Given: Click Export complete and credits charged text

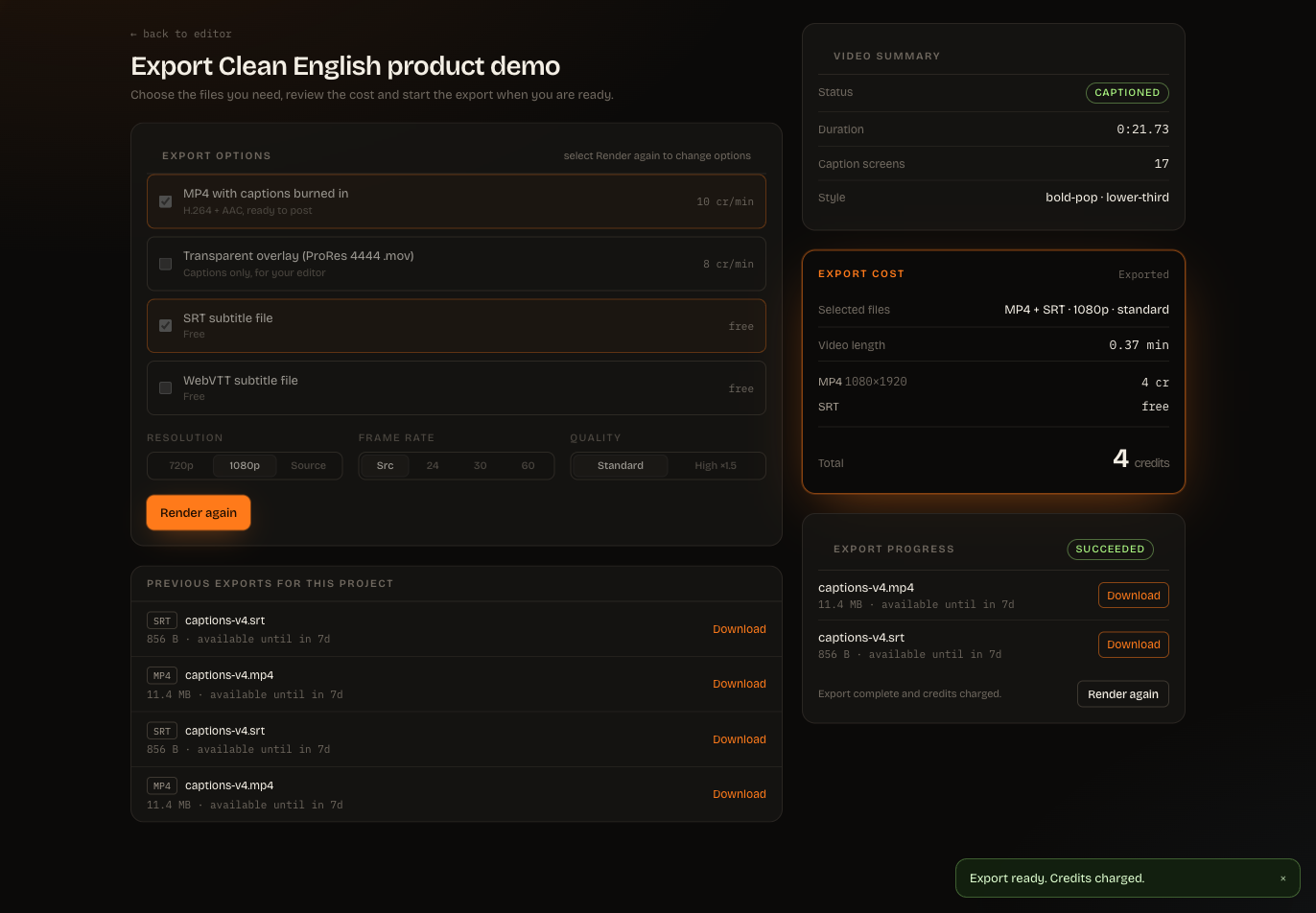Looking at the screenshot, I should click(x=909, y=694).
